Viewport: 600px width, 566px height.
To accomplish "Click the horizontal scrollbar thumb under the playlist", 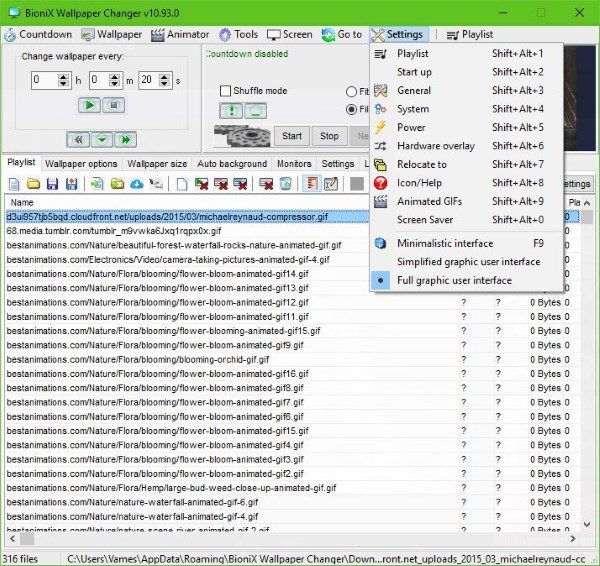I will (27, 539).
